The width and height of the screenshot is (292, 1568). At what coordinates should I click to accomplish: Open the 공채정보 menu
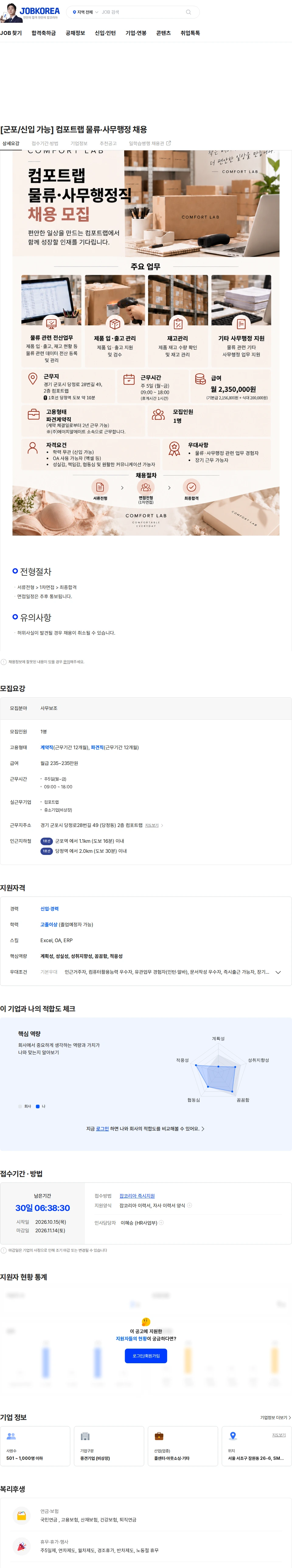pyautogui.click(x=75, y=33)
